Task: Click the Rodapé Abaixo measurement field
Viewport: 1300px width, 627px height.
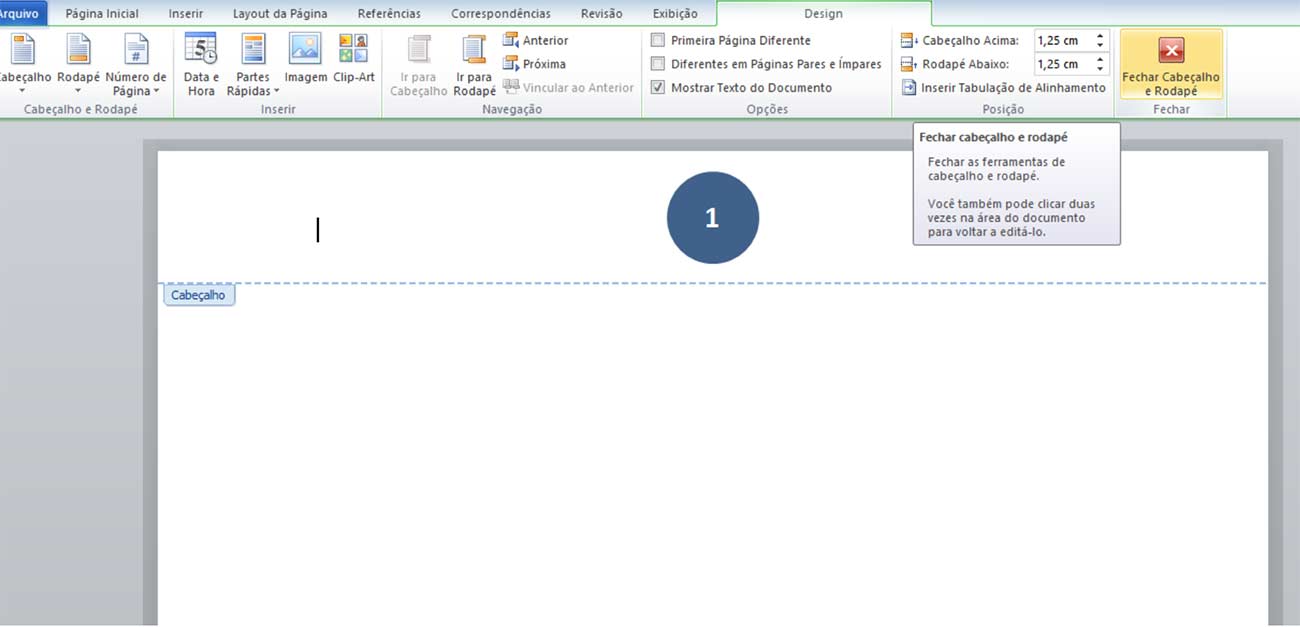Action: pyautogui.click(x=1061, y=64)
